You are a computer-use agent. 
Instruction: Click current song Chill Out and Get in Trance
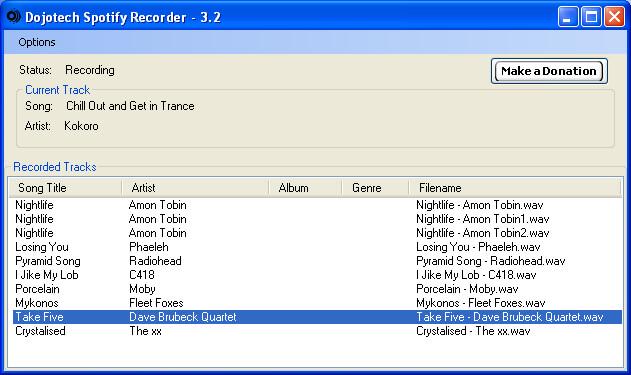click(x=130, y=106)
